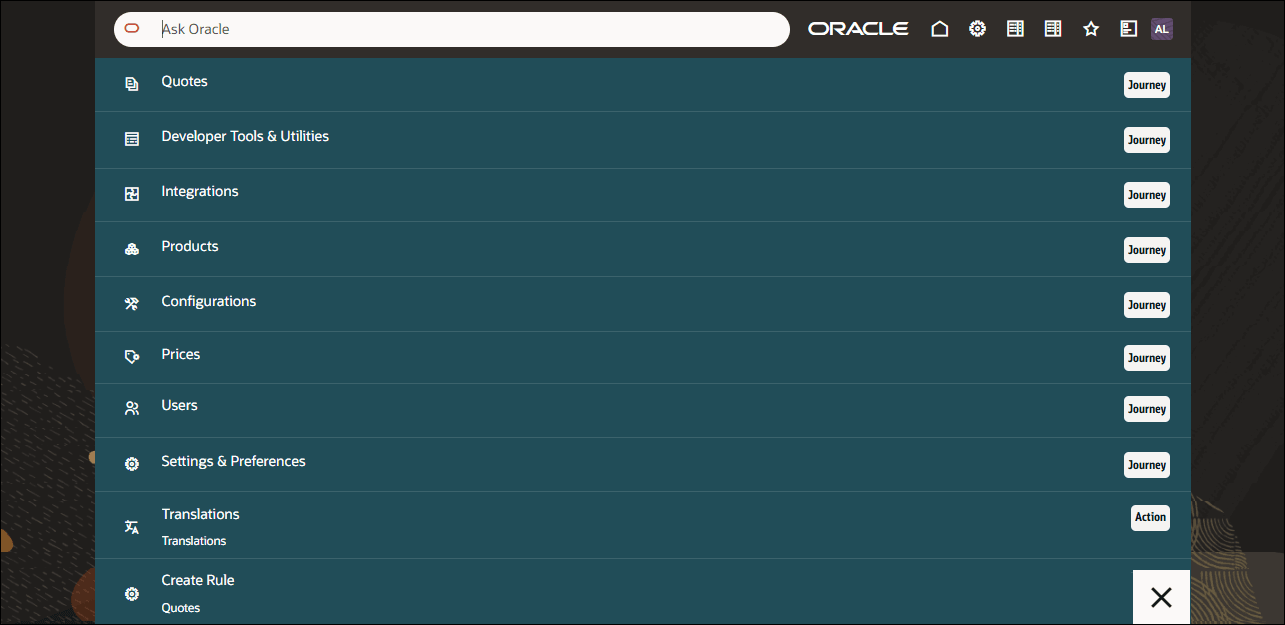Click the Quotes document icon

131,83
